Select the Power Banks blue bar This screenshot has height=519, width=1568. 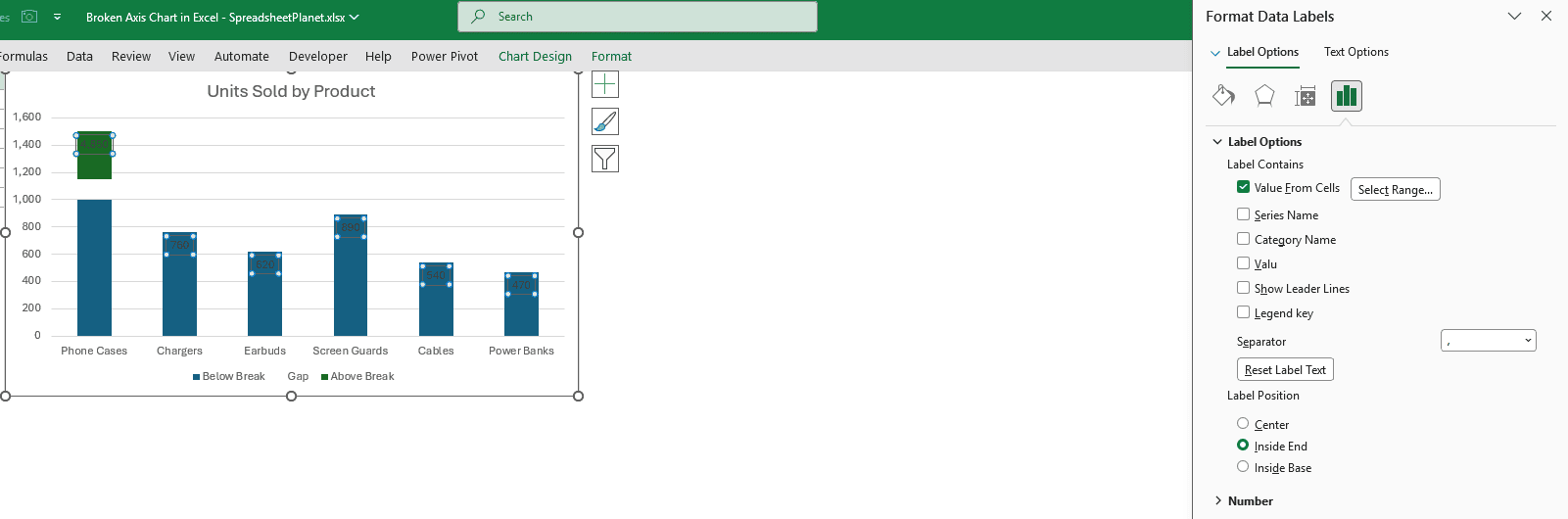pos(521,305)
